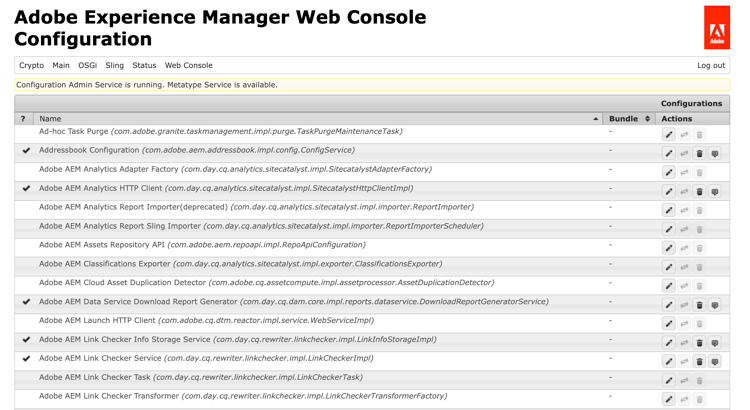Image resolution: width=750 pixels, height=410 pixels.
Task: Open Analytics Report Sling Importer entry
Action: point(261,226)
